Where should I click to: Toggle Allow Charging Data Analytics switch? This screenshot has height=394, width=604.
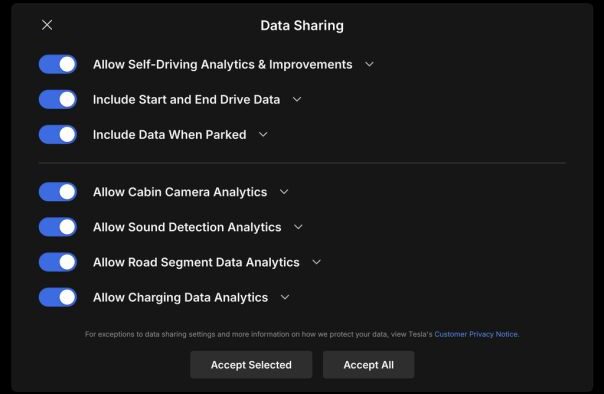coord(58,297)
